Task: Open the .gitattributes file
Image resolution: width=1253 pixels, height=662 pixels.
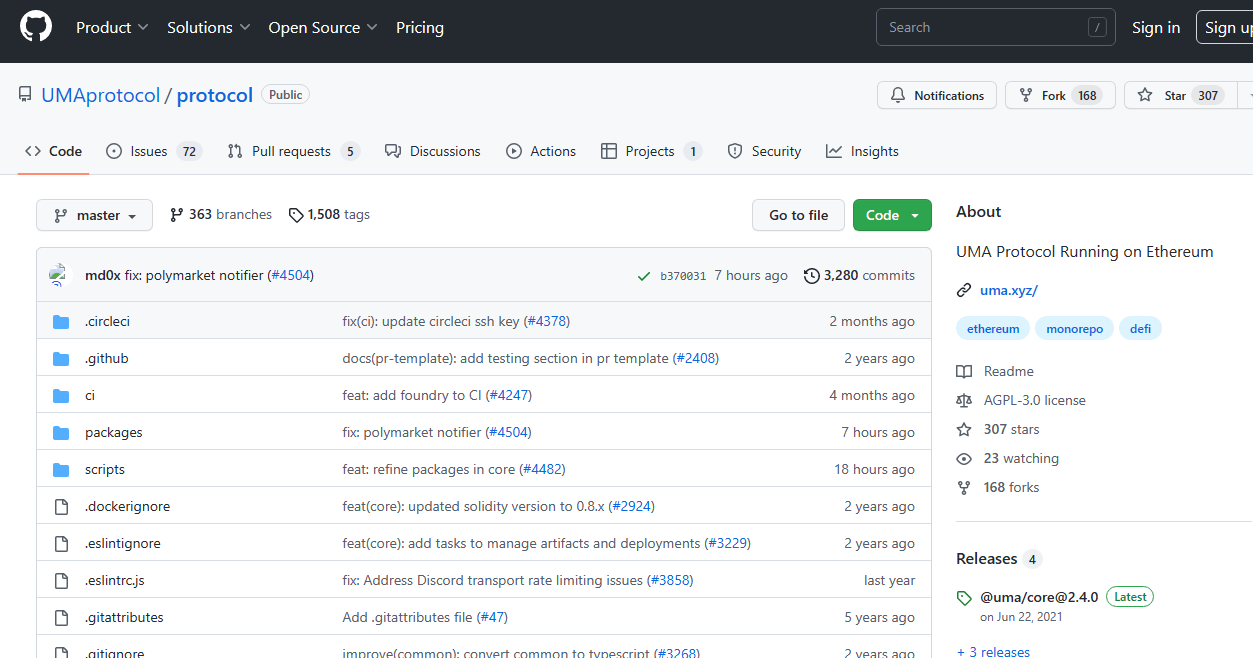Action: coord(124,618)
